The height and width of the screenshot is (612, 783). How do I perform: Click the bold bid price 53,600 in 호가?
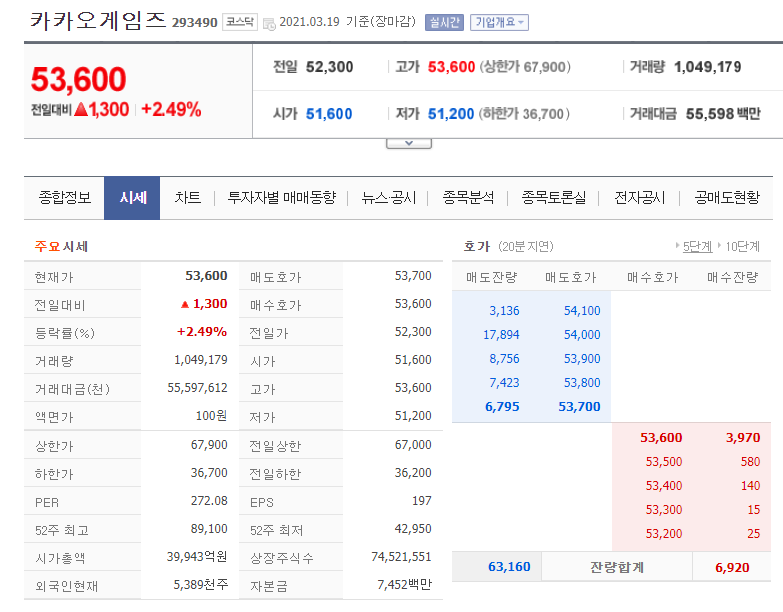(661, 438)
